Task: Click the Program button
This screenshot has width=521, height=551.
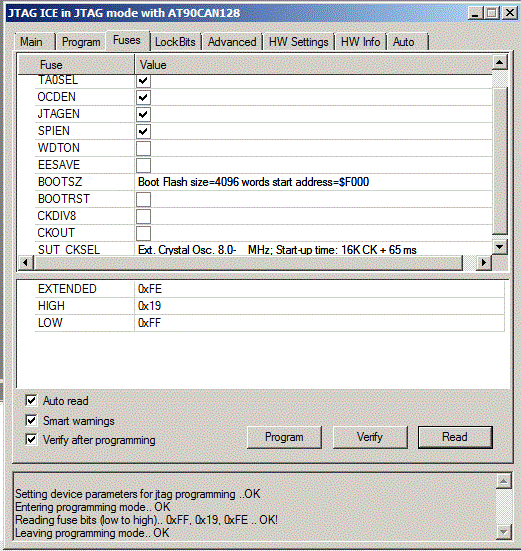Action: (x=284, y=437)
